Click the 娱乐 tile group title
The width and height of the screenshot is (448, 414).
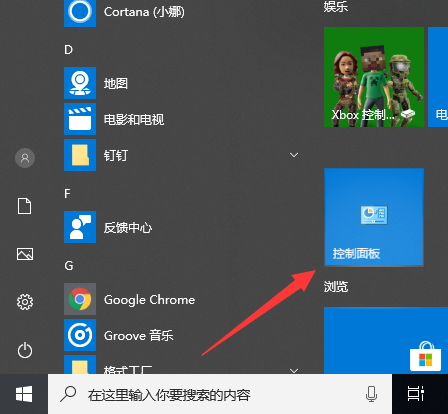pyautogui.click(x=336, y=6)
